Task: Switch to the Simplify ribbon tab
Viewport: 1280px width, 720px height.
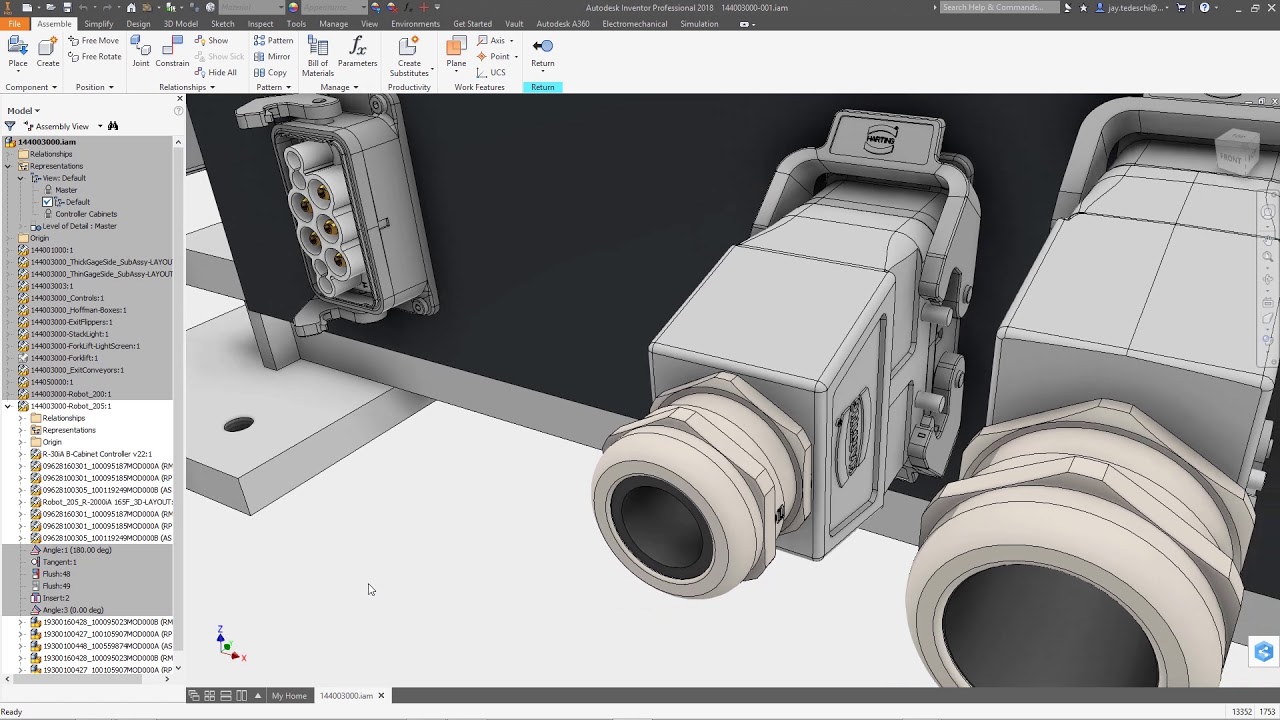Action: [x=98, y=24]
